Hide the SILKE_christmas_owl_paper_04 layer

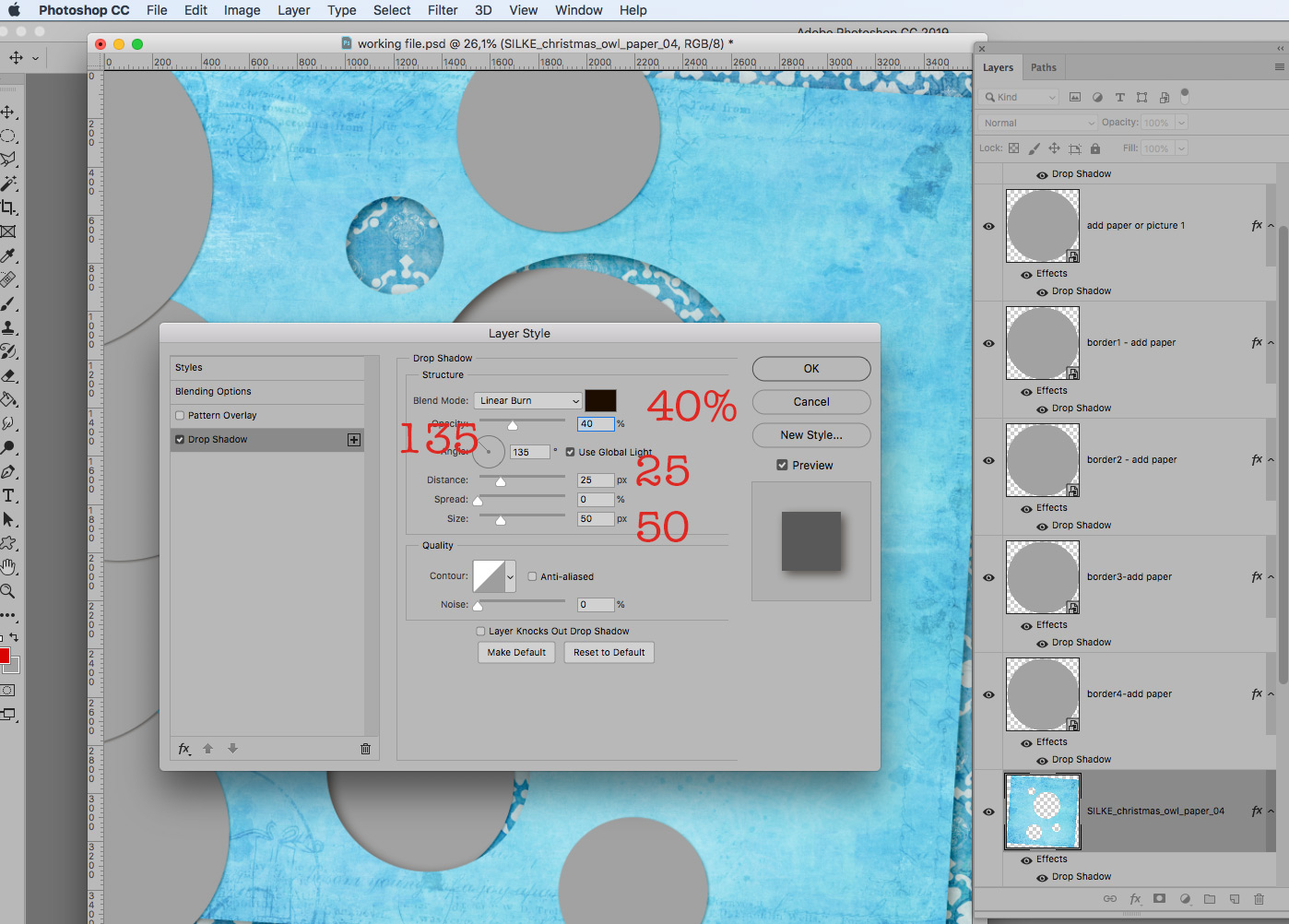988,811
